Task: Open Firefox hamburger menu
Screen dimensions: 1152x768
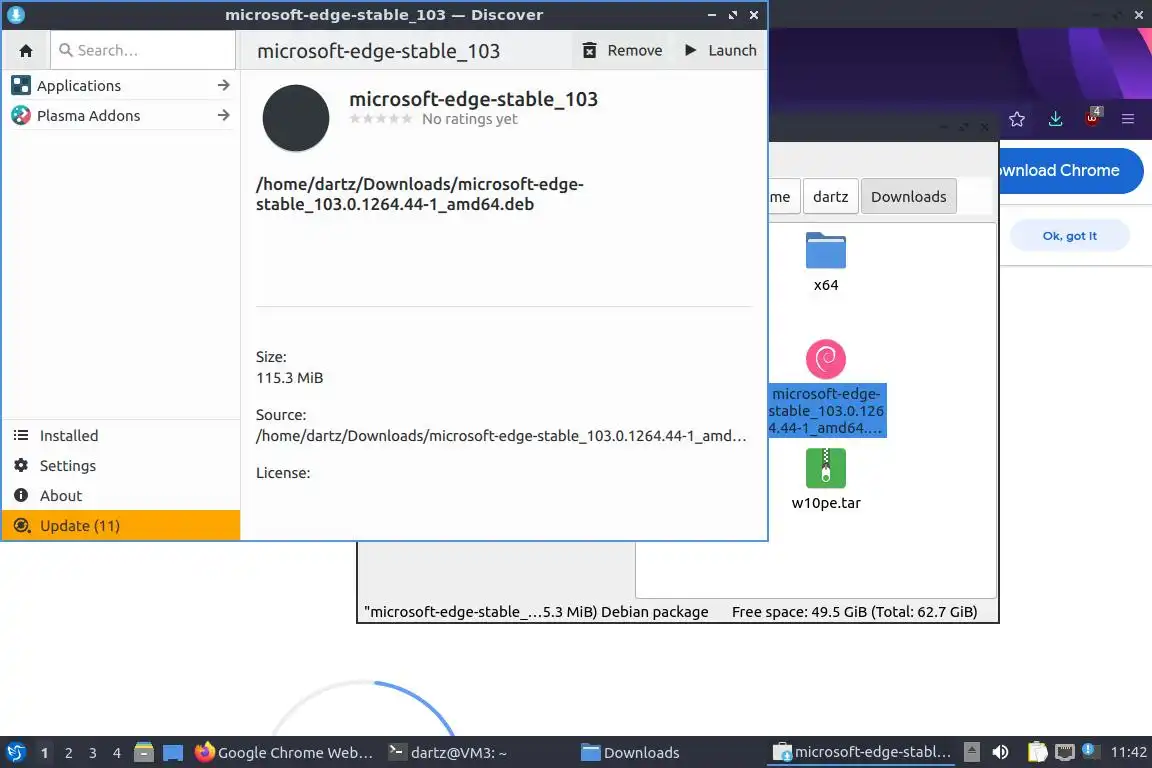Action: (1128, 119)
